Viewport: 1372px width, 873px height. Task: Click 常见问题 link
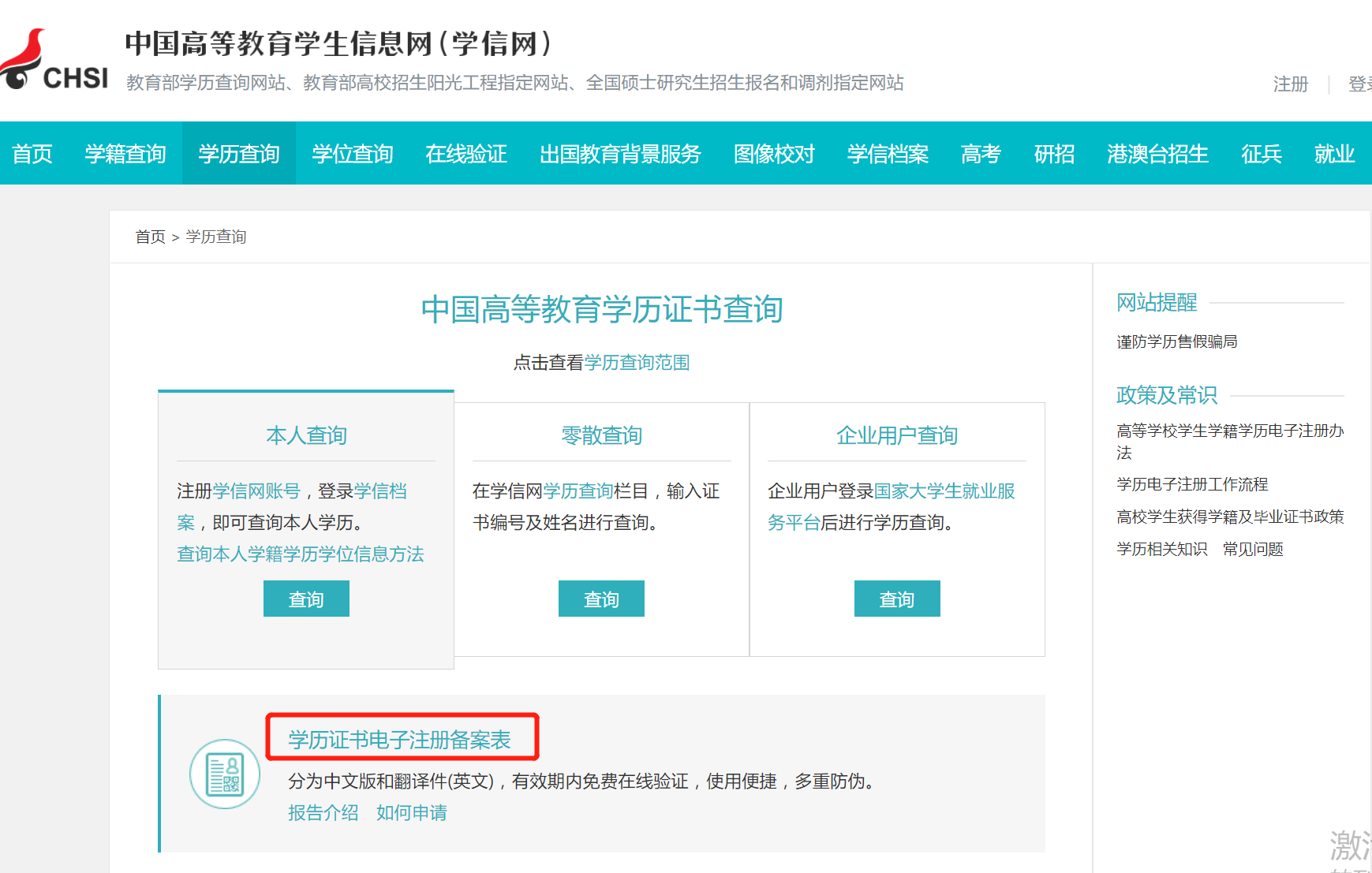pyautogui.click(x=1253, y=549)
